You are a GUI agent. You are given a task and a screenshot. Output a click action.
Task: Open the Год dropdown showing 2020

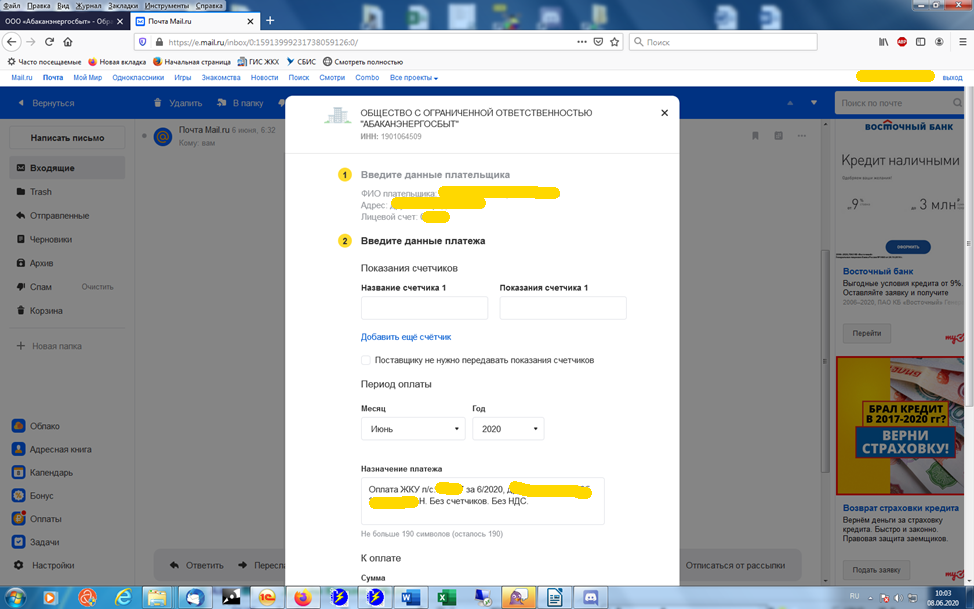[x=508, y=429]
